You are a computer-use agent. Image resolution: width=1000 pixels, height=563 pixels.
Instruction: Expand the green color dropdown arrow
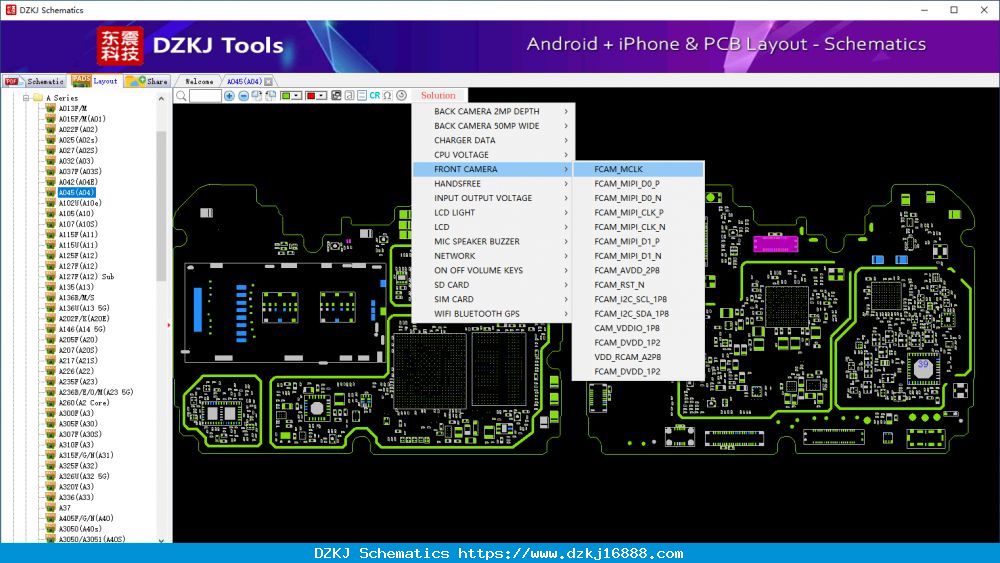pyautogui.click(x=297, y=96)
